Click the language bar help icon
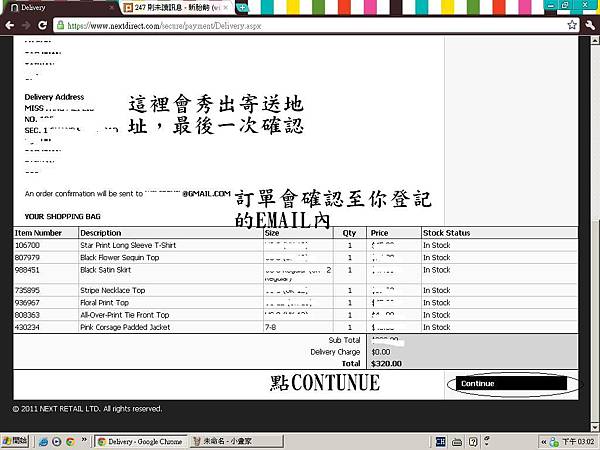This screenshot has height=450, width=600. pos(473,442)
